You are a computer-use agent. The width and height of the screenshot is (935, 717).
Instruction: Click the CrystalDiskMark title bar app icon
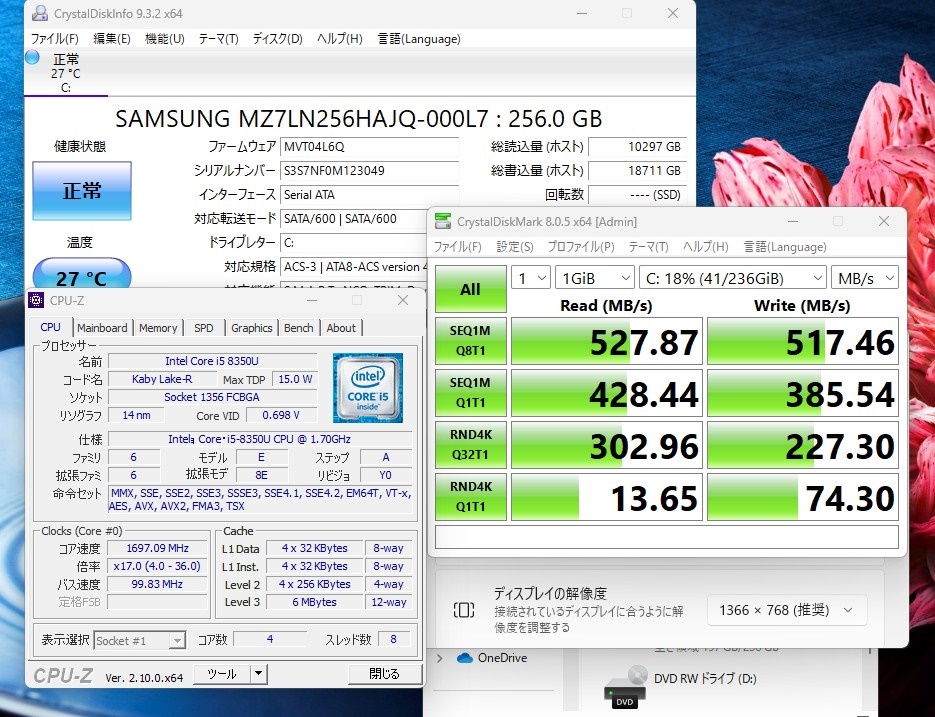point(443,221)
